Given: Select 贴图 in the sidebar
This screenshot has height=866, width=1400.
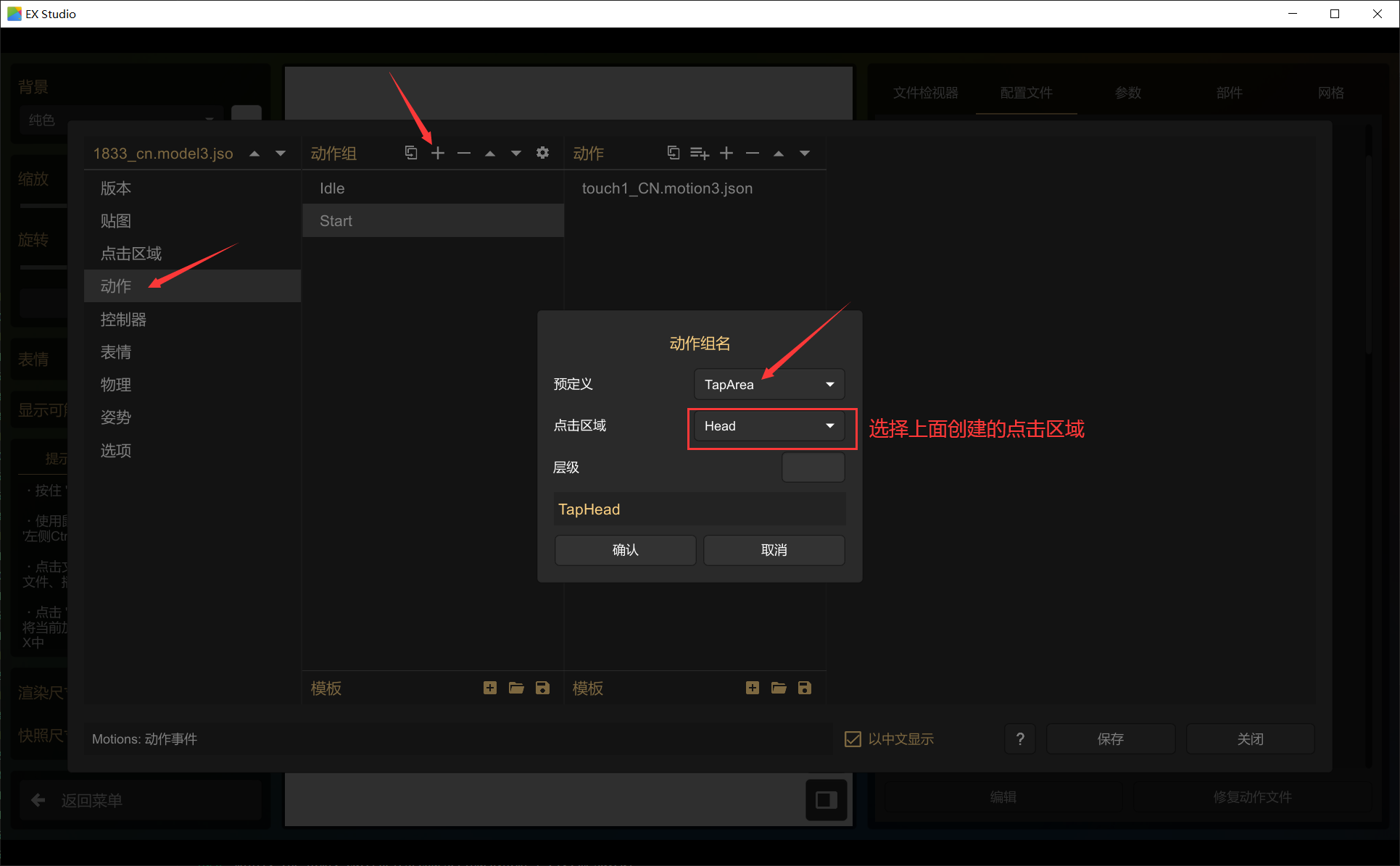Looking at the screenshot, I should 192,221.
